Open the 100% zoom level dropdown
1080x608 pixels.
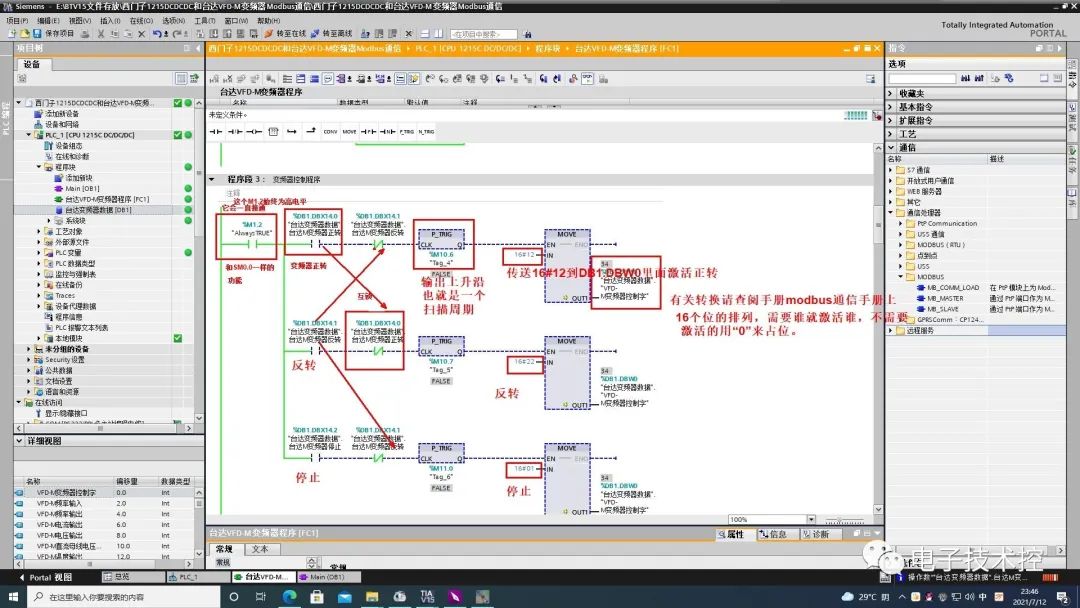coord(811,519)
